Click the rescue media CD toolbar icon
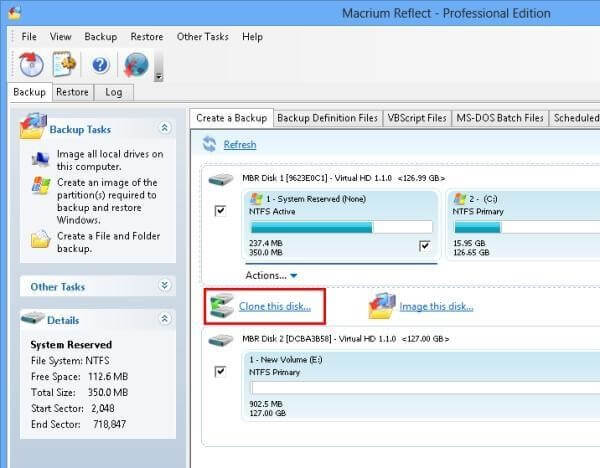The height and width of the screenshot is (468, 600). (31, 64)
